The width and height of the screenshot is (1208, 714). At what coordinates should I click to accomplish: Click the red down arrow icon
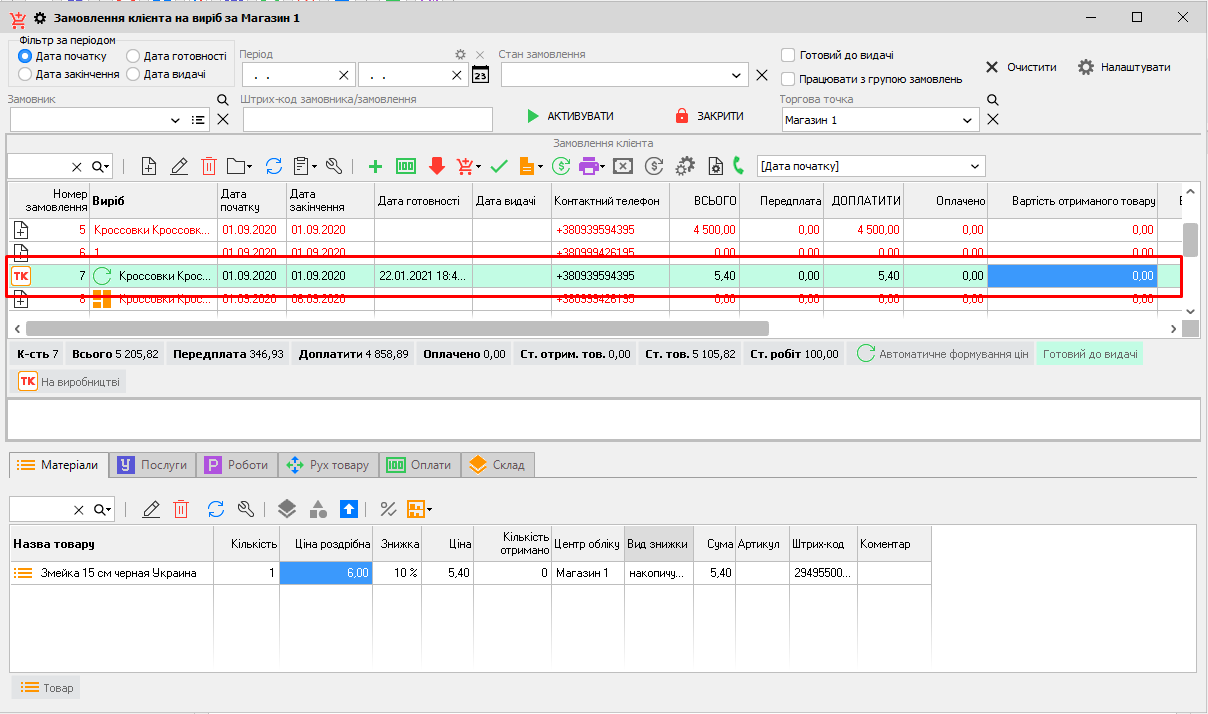click(x=436, y=166)
